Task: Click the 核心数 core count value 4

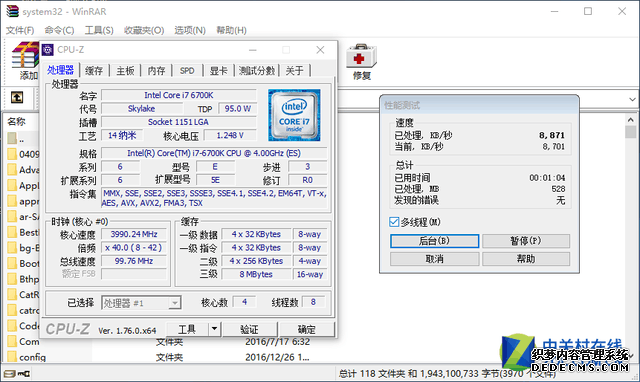Action: click(x=244, y=302)
